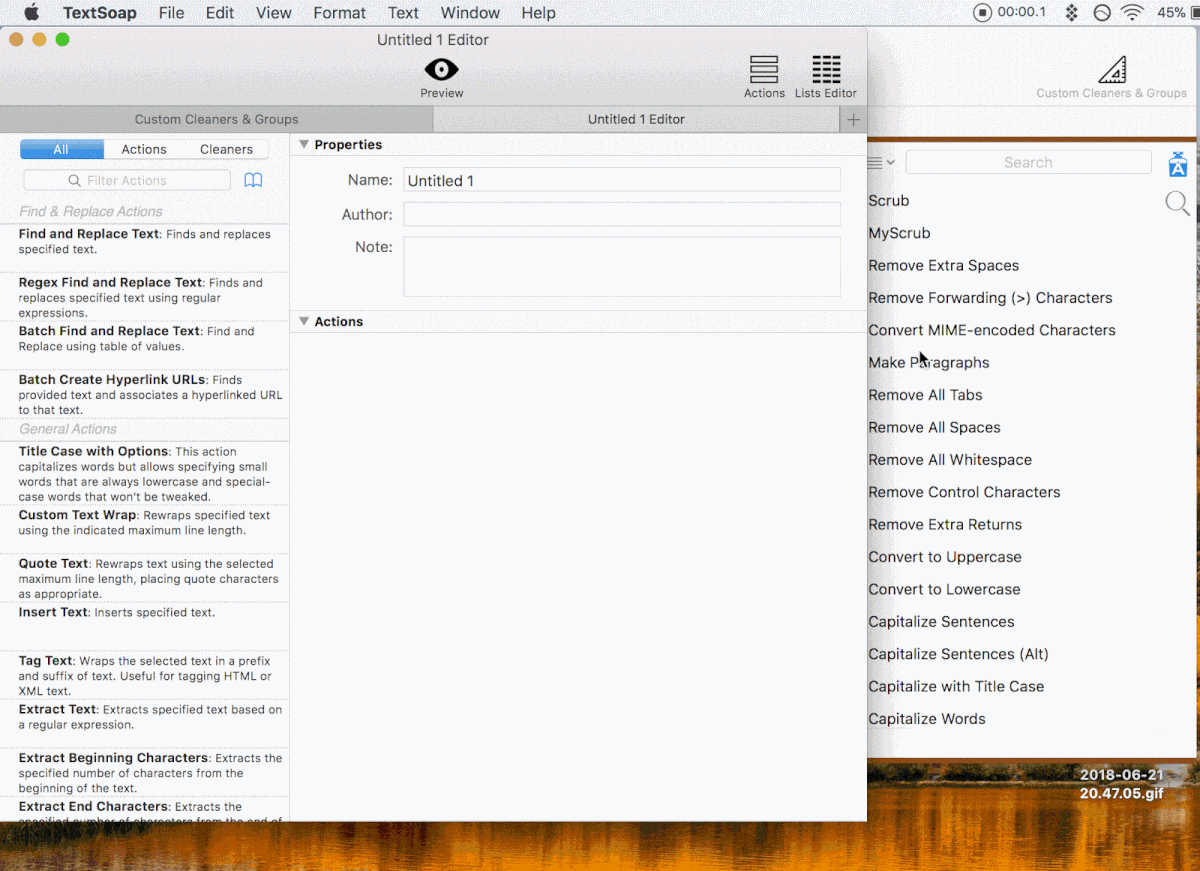The width and height of the screenshot is (1200, 871).
Task: Open the Edit menu
Action: click(220, 13)
